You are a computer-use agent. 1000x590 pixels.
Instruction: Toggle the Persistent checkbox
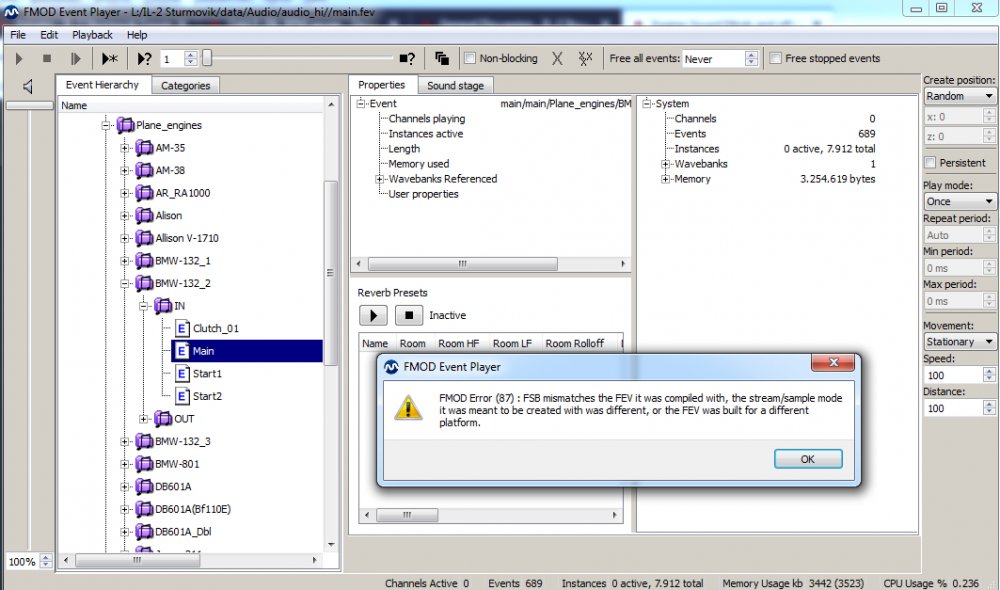coord(930,163)
